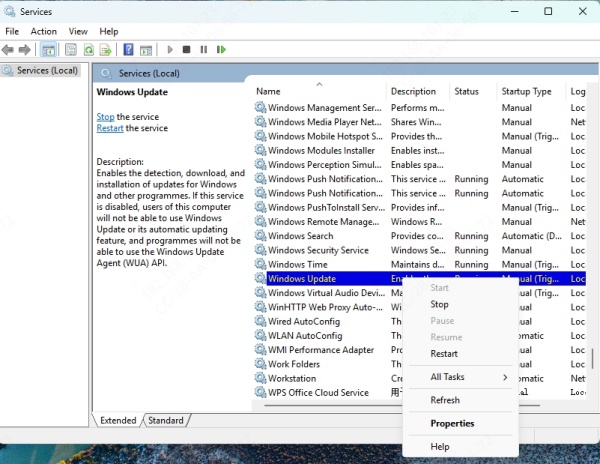Viewport: 600px width, 464px height.
Task: Click the Stop Service square icon
Action: tap(186, 50)
